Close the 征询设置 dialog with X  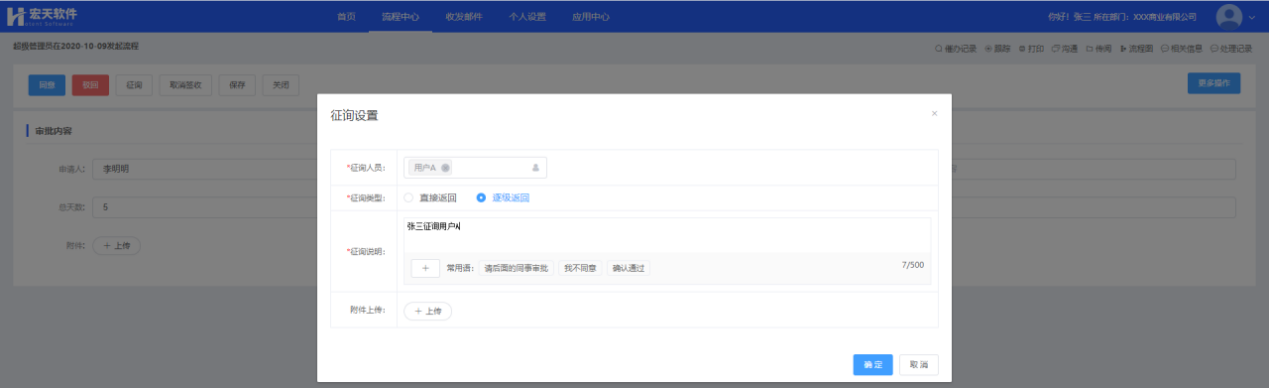pos(934,114)
